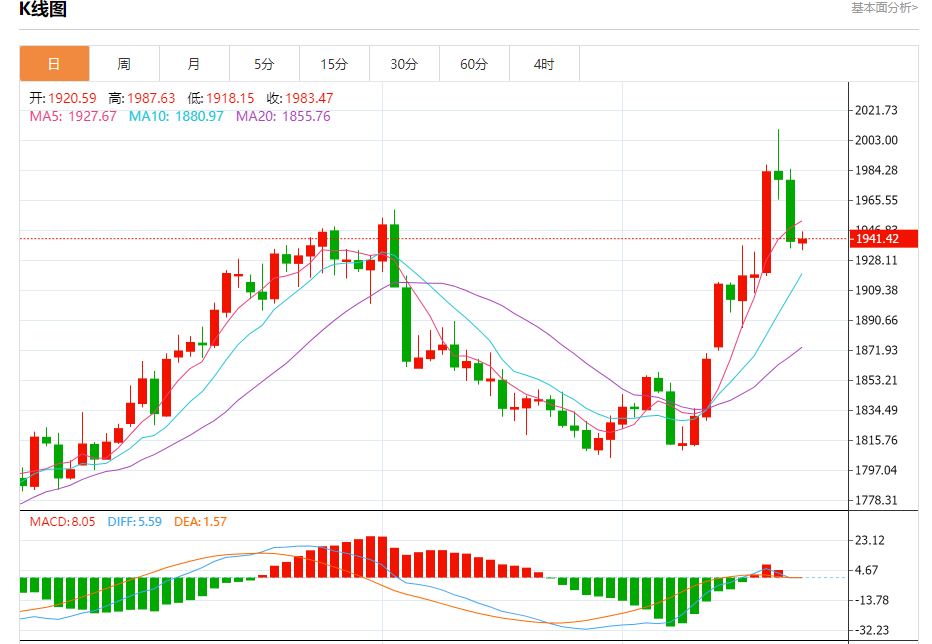Click the 1778.31 price axis label
Viewport: 932px width, 644px height.
point(876,500)
